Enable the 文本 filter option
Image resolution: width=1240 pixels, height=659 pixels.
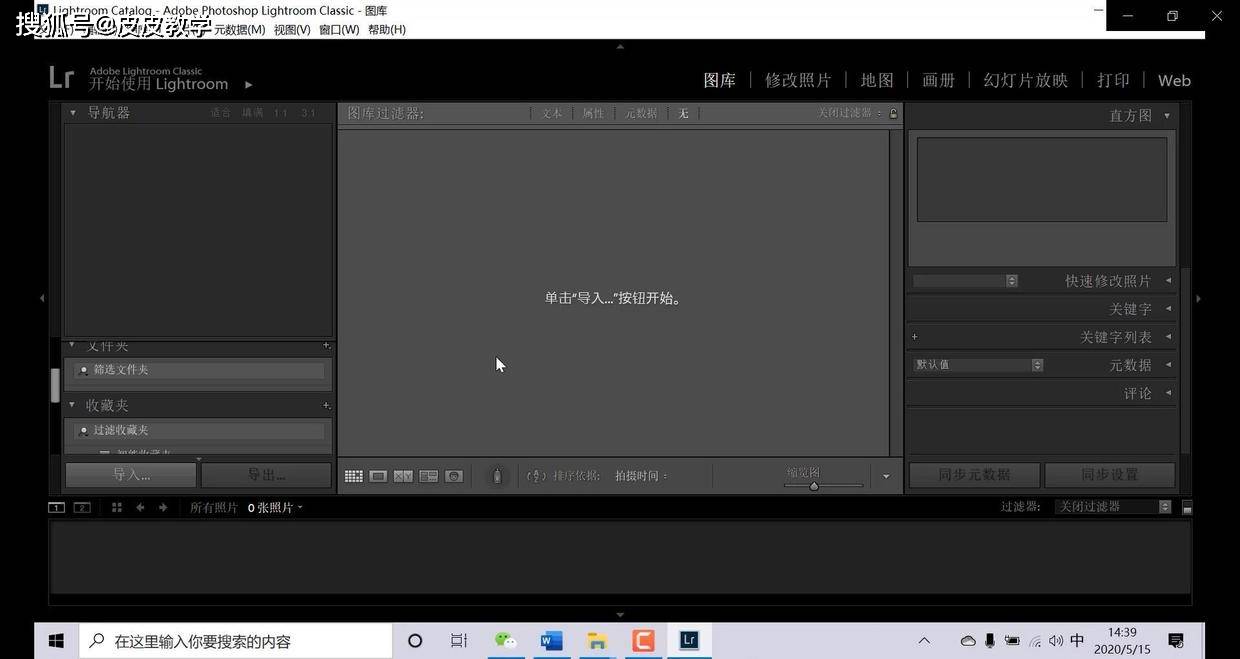tap(551, 113)
